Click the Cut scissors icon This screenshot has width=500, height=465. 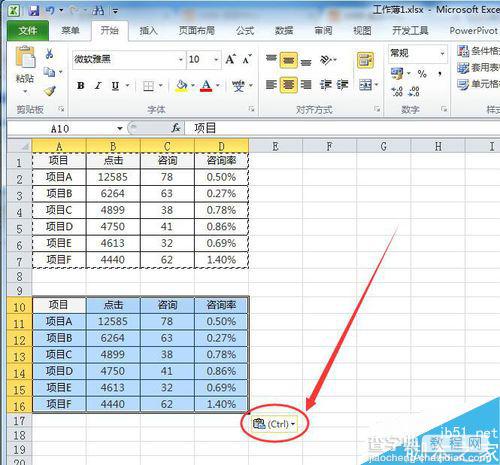[x=49, y=53]
